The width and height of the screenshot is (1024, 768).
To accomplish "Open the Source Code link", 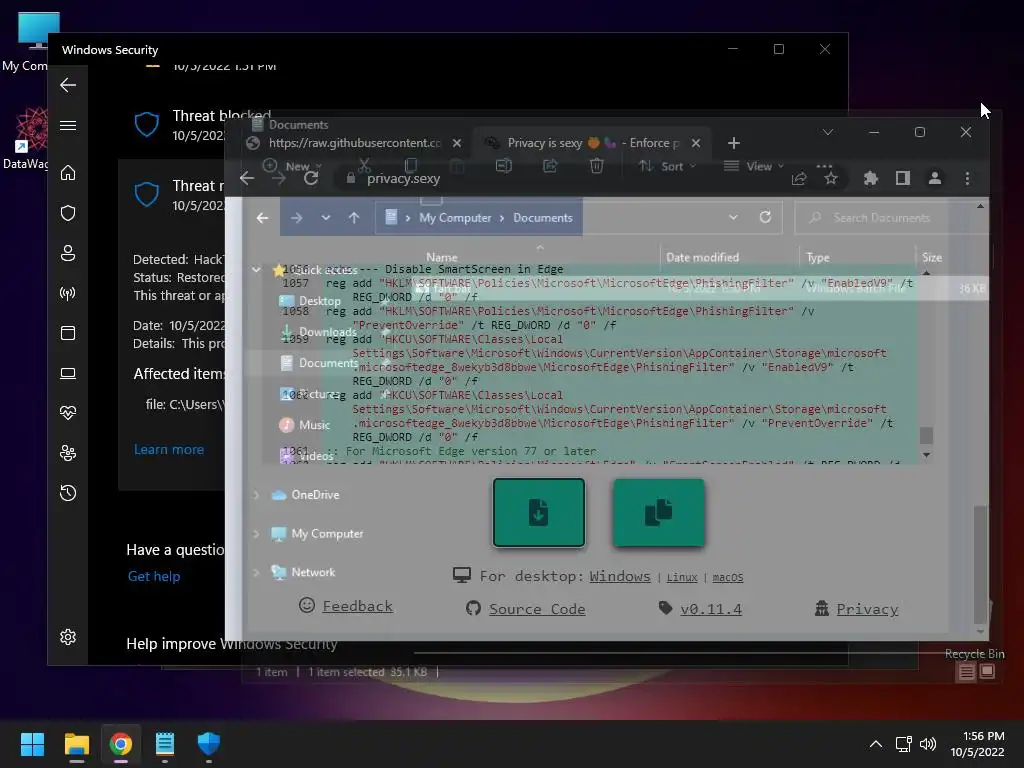I will 537,609.
